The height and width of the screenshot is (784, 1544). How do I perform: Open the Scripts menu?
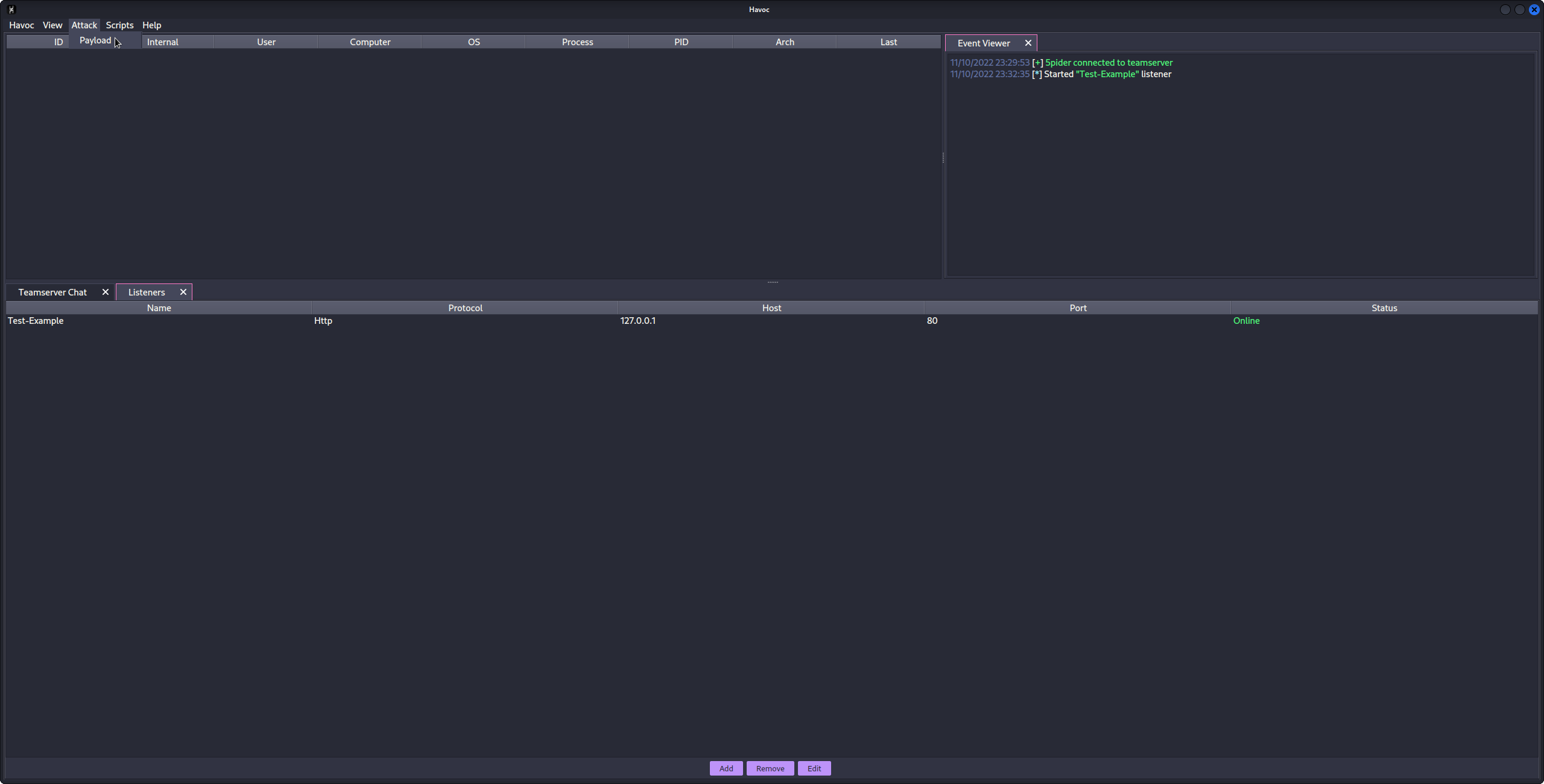(119, 25)
